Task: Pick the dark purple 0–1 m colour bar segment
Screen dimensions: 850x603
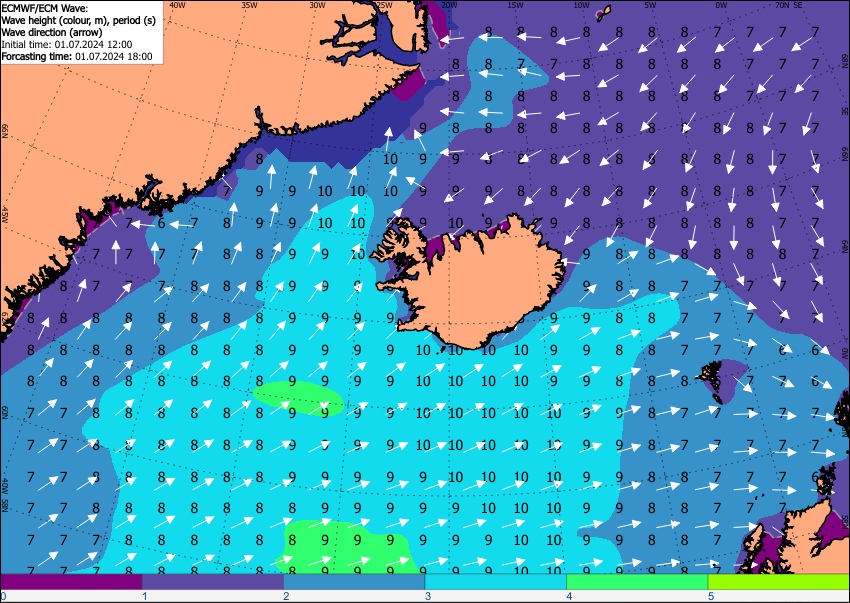Action: click(x=71, y=582)
